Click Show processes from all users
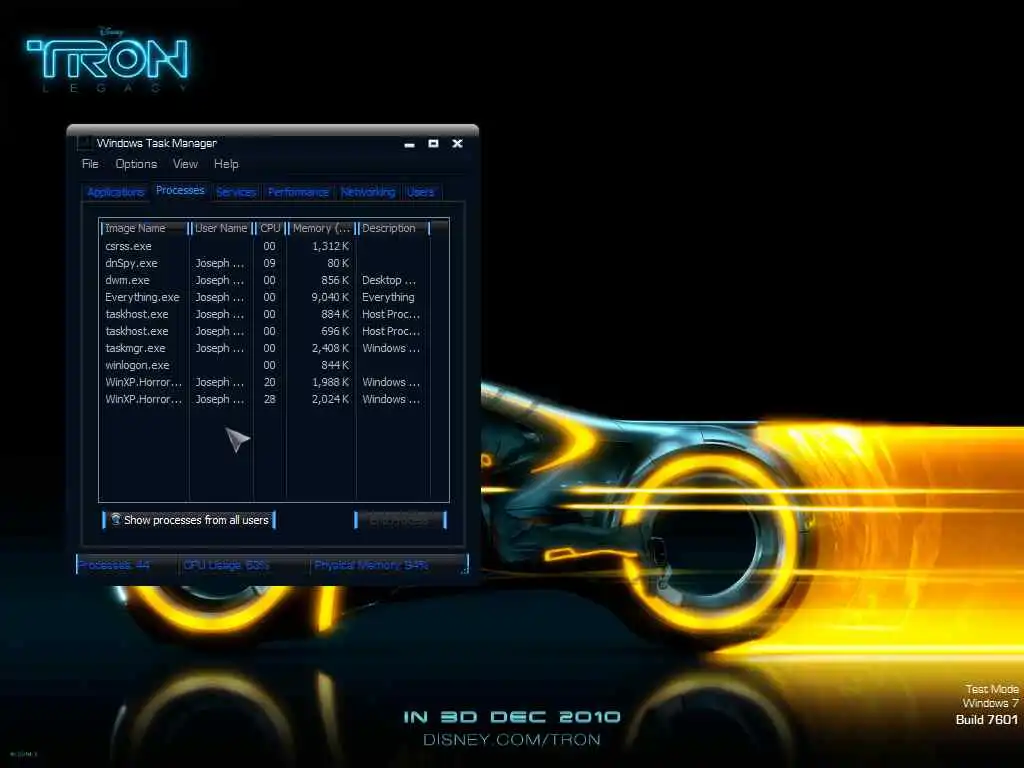The height and width of the screenshot is (768, 1024). [x=189, y=520]
